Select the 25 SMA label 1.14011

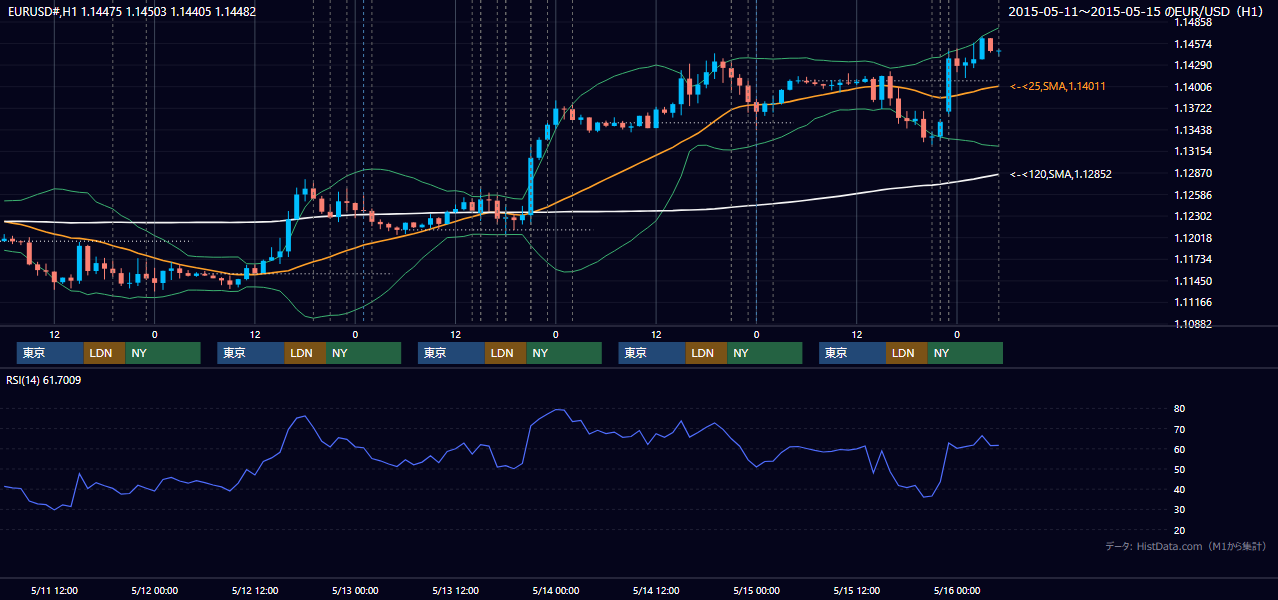click(x=1058, y=87)
